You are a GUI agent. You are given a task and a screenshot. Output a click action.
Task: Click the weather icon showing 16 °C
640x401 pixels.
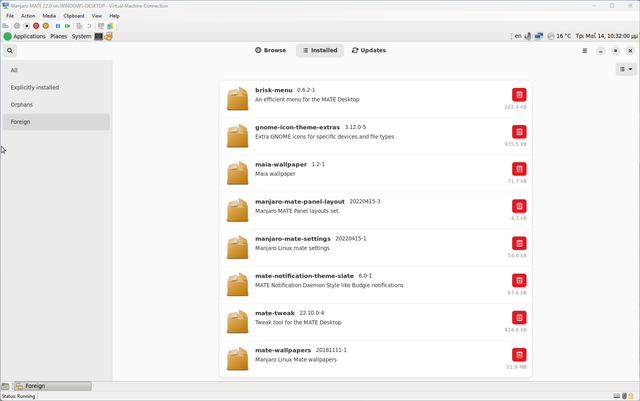point(551,36)
